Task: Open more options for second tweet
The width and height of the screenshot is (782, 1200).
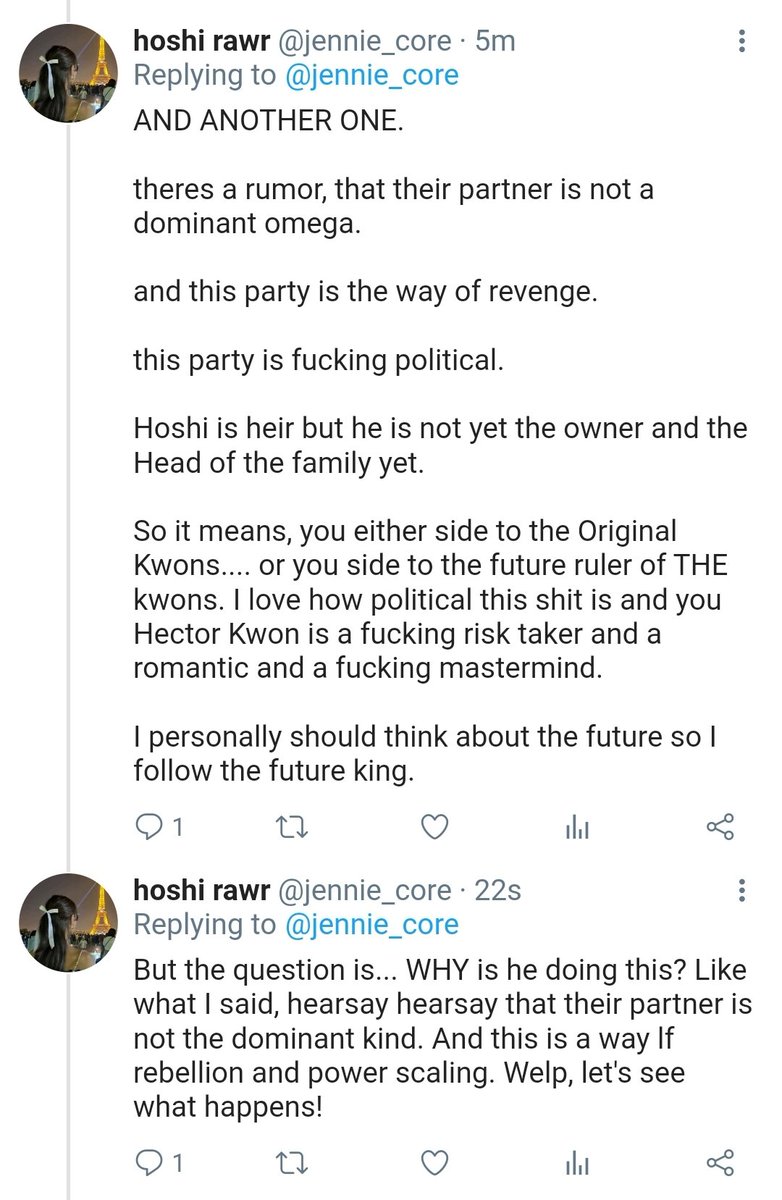Action: coord(741,890)
